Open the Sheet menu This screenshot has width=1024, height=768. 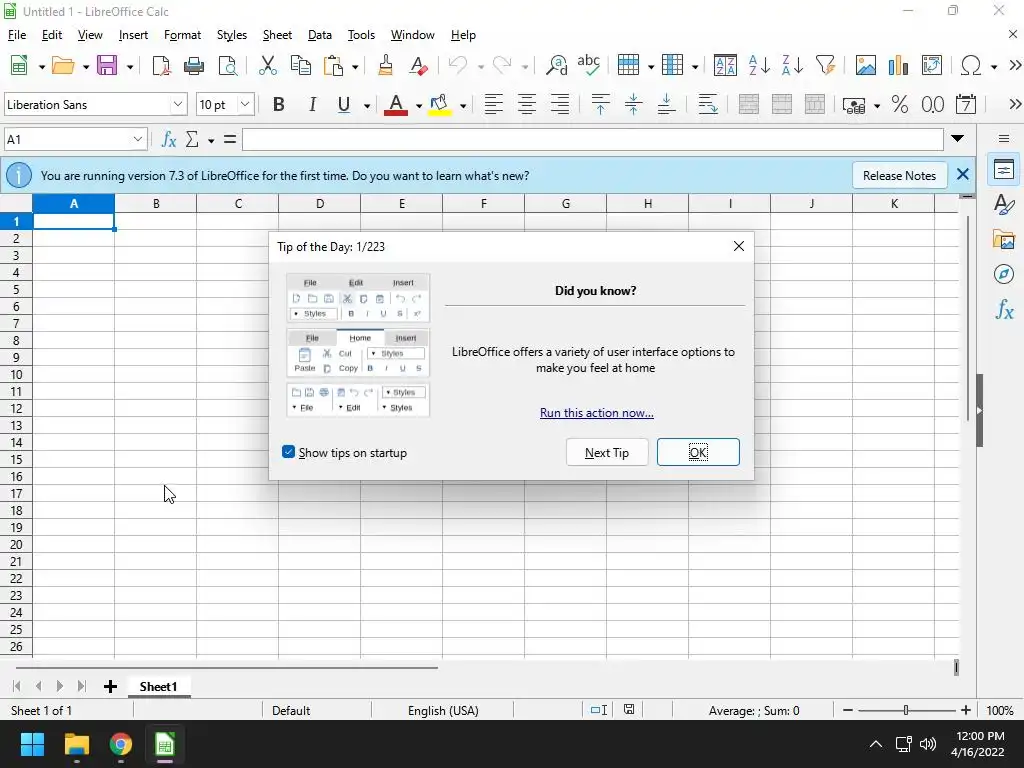tap(277, 35)
